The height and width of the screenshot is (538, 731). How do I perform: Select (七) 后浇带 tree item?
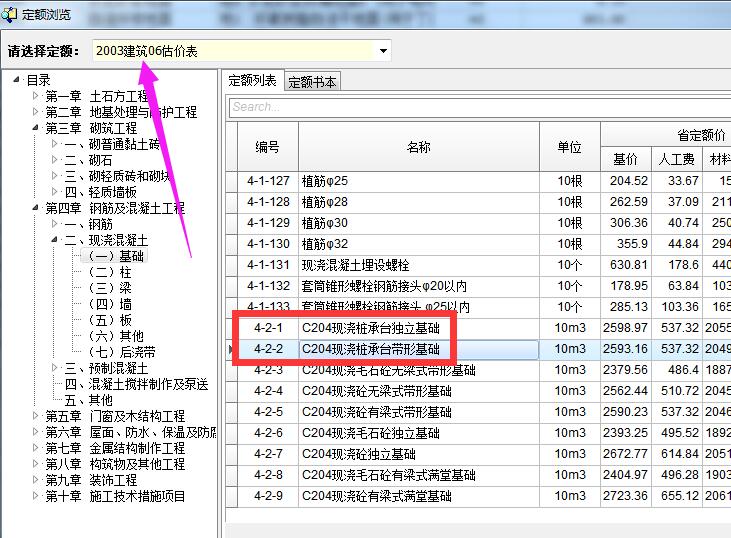click(x=122, y=352)
